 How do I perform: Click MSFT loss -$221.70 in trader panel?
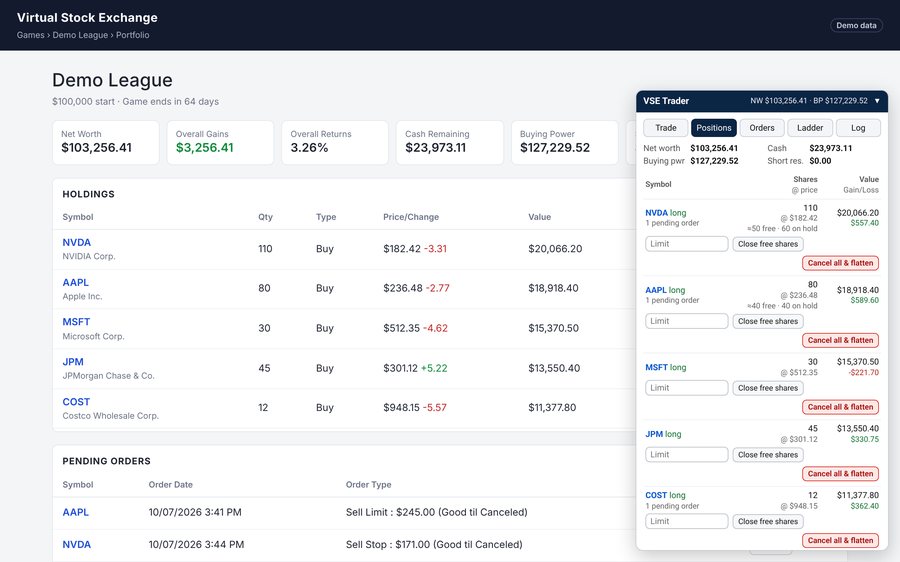pos(864,373)
